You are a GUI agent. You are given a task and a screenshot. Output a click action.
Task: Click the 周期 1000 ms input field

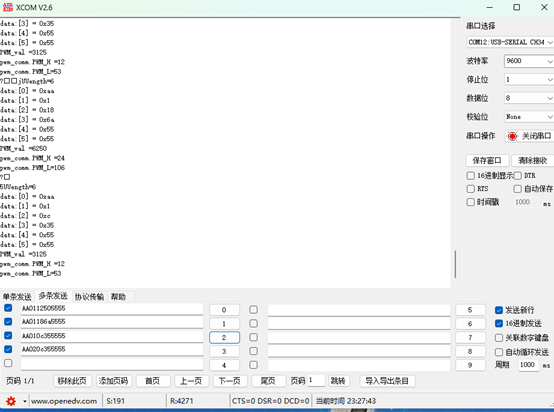(529, 365)
